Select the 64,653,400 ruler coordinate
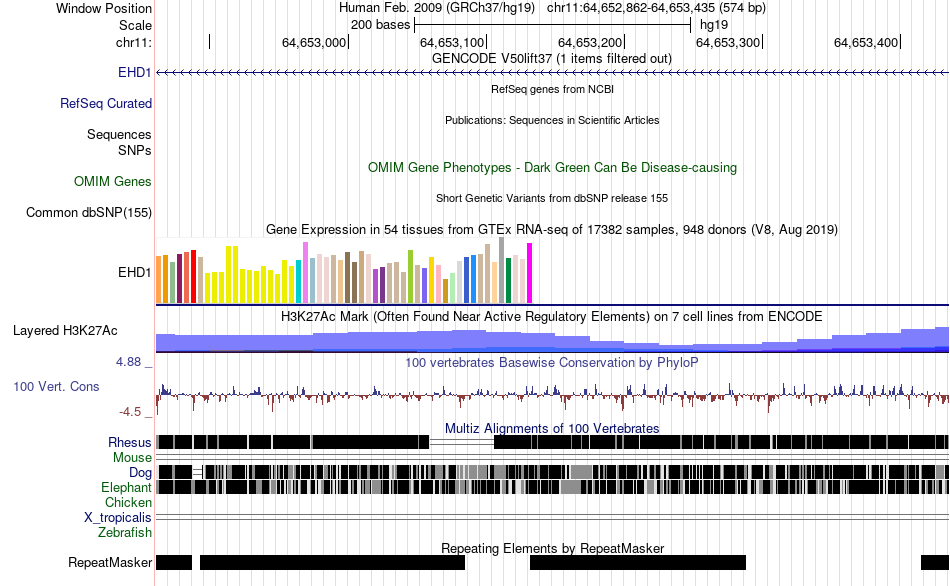 click(x=866, y=42)
